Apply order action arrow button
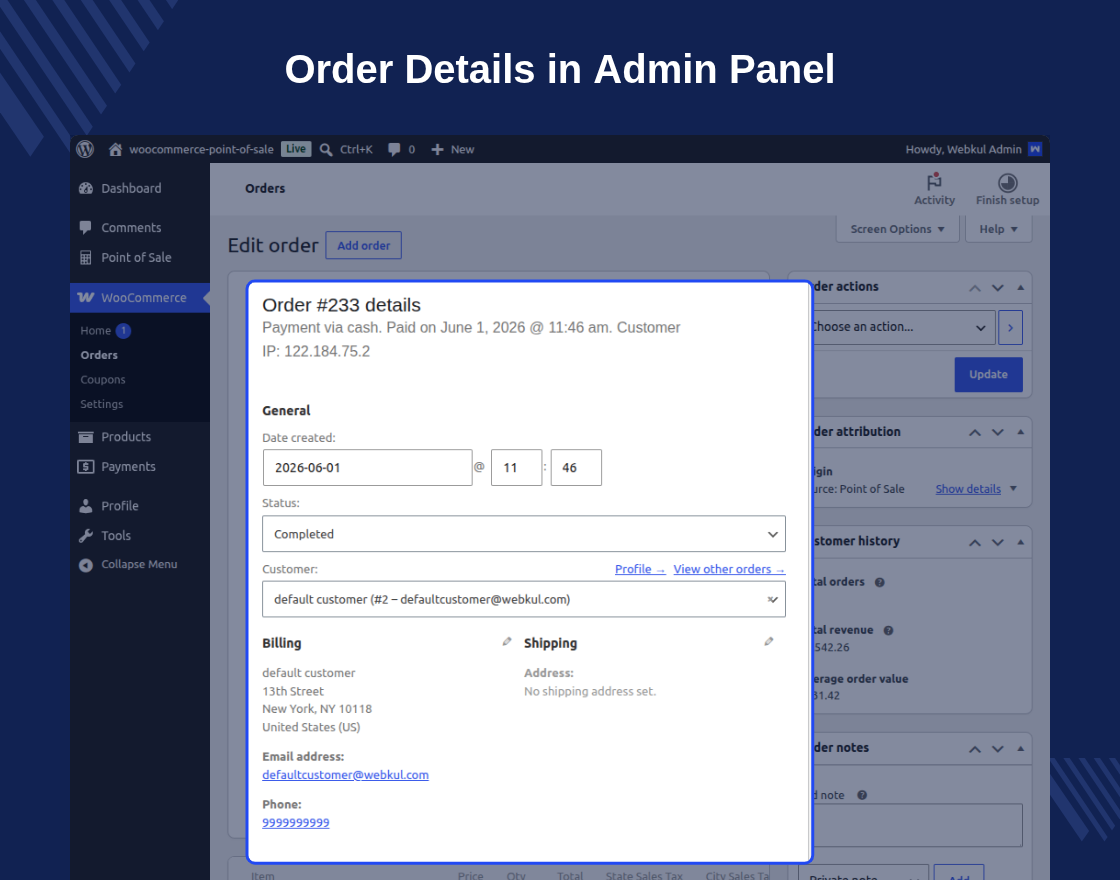Screen dimensions: 1120x880 click(1010, 327)
